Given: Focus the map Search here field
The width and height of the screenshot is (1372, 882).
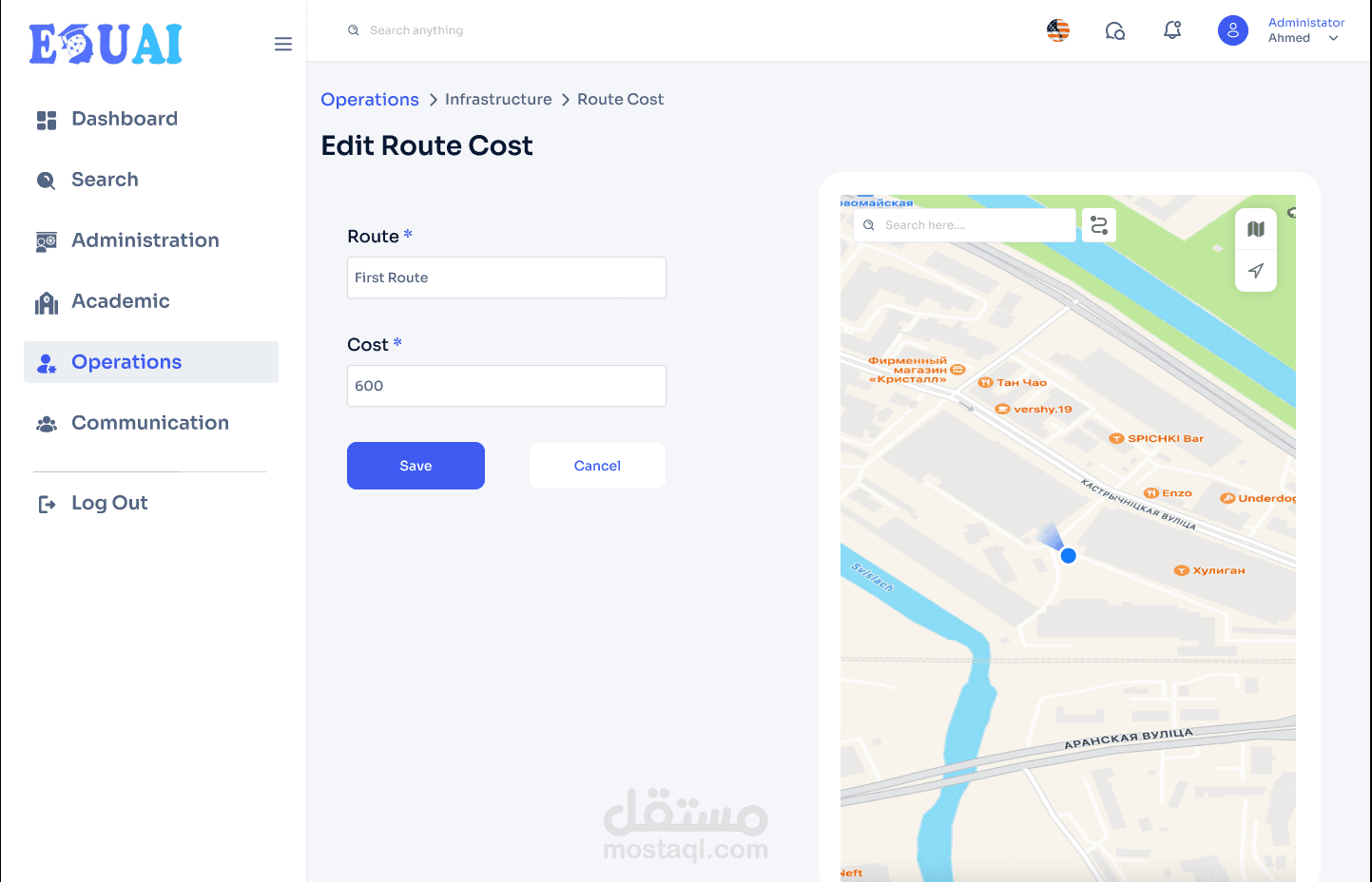Looking at the screenshot, I should tap(965, 225).
